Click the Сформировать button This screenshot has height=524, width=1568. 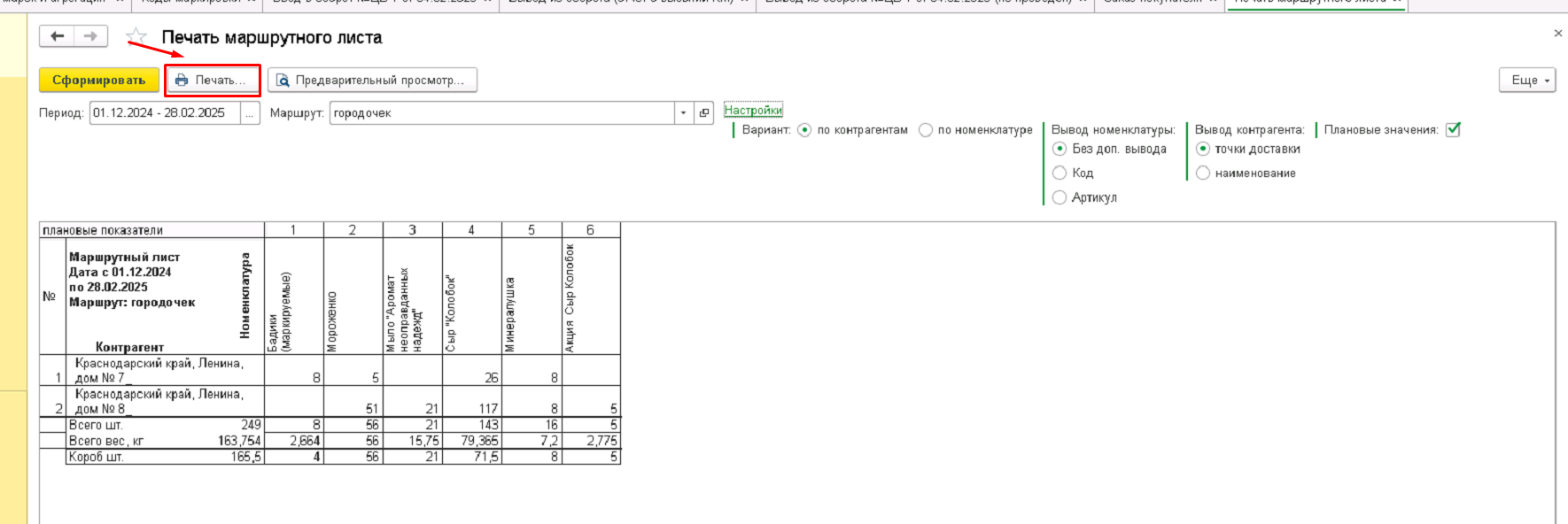(x=99, y=80)
